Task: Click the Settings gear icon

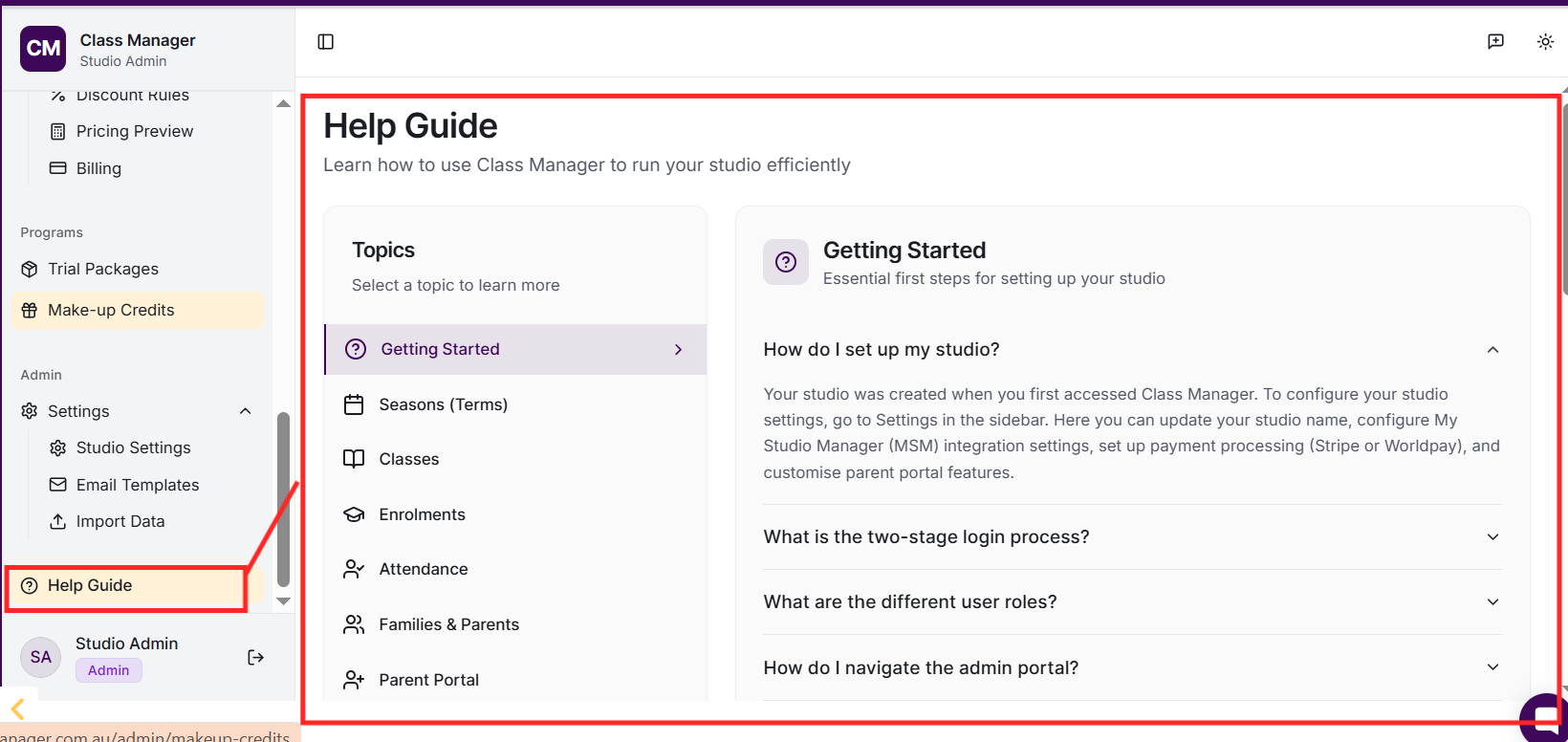Action: coord(30,411)
